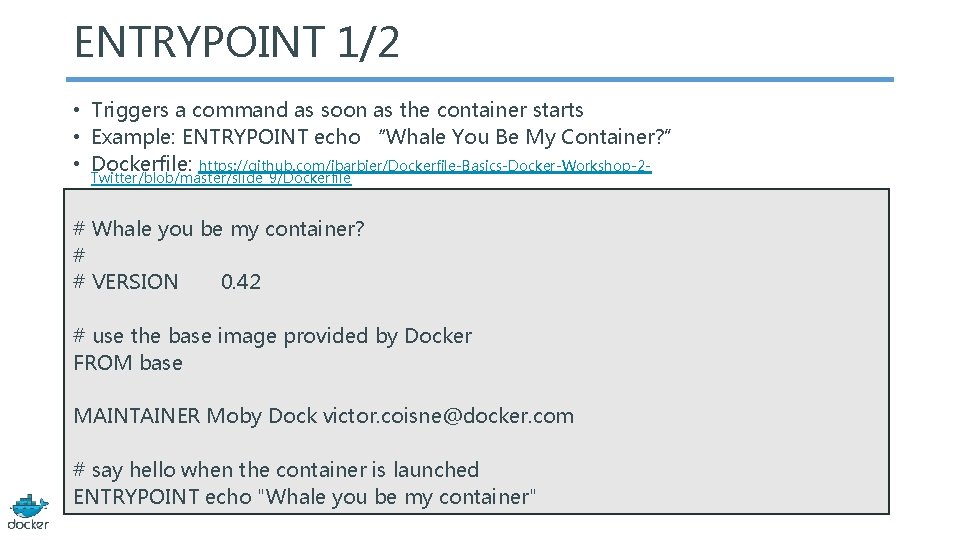Click the "Dockerfile:" bullet label
The width and height of the screenshot is (960, 540).
tap(142, 163)
